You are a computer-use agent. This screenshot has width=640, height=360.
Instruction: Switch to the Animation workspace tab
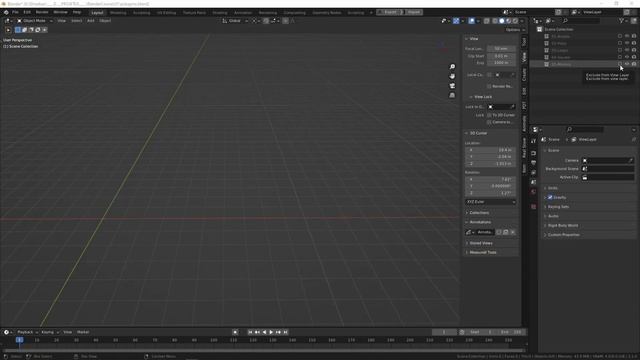click(x=243, y=13)
